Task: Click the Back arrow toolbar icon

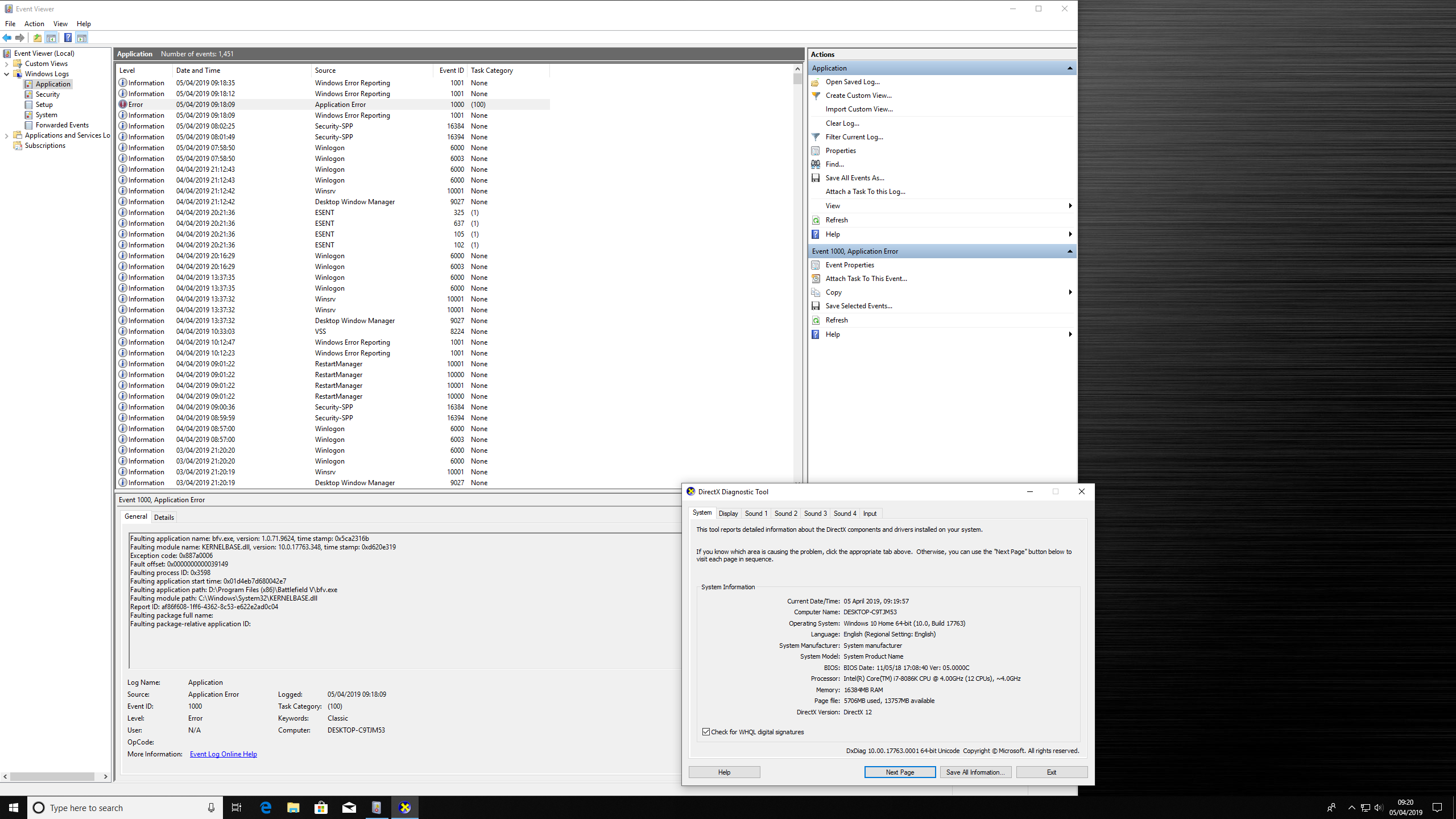Action: 7,38
